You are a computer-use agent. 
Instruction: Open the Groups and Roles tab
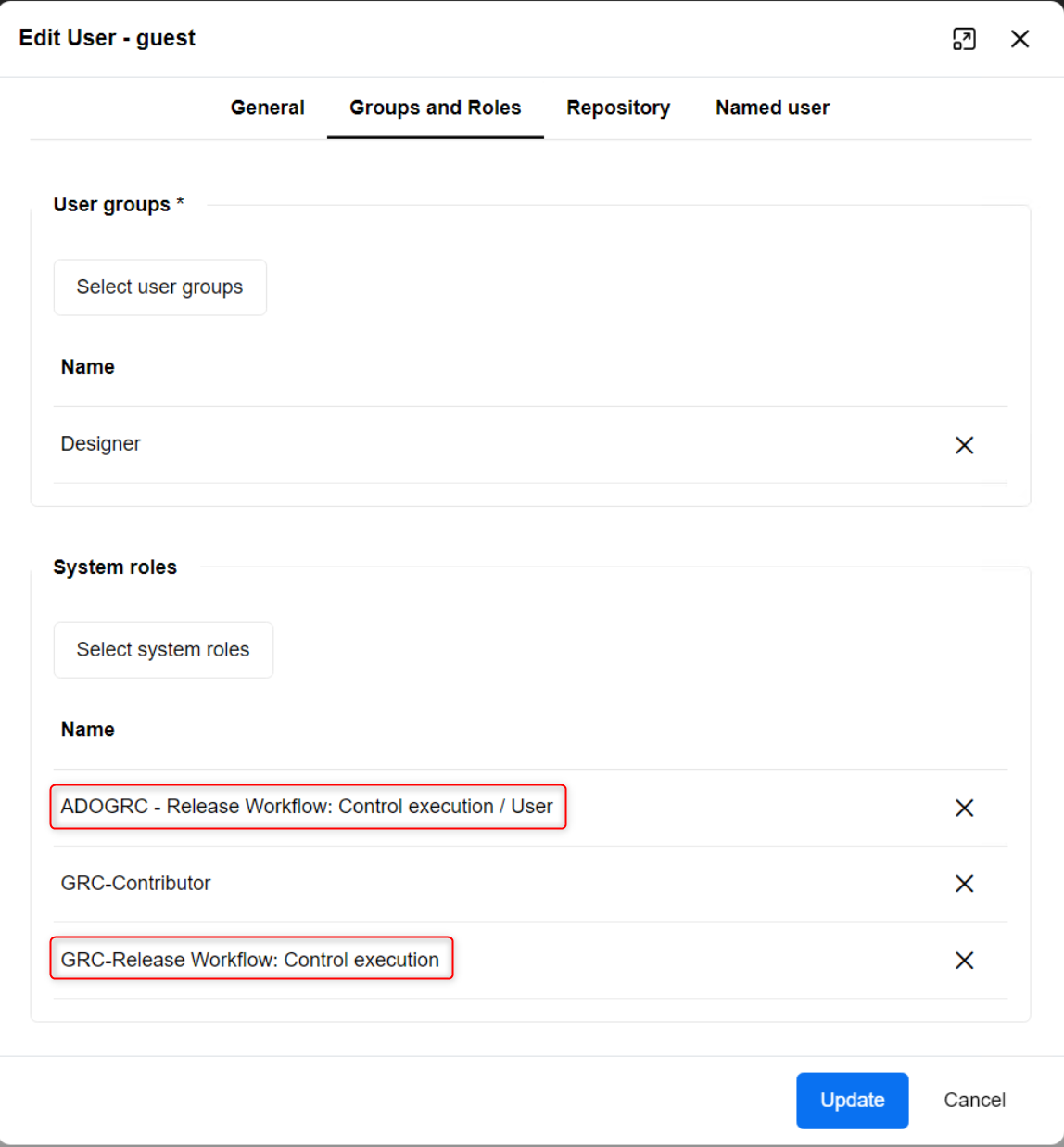click(435, 108)
